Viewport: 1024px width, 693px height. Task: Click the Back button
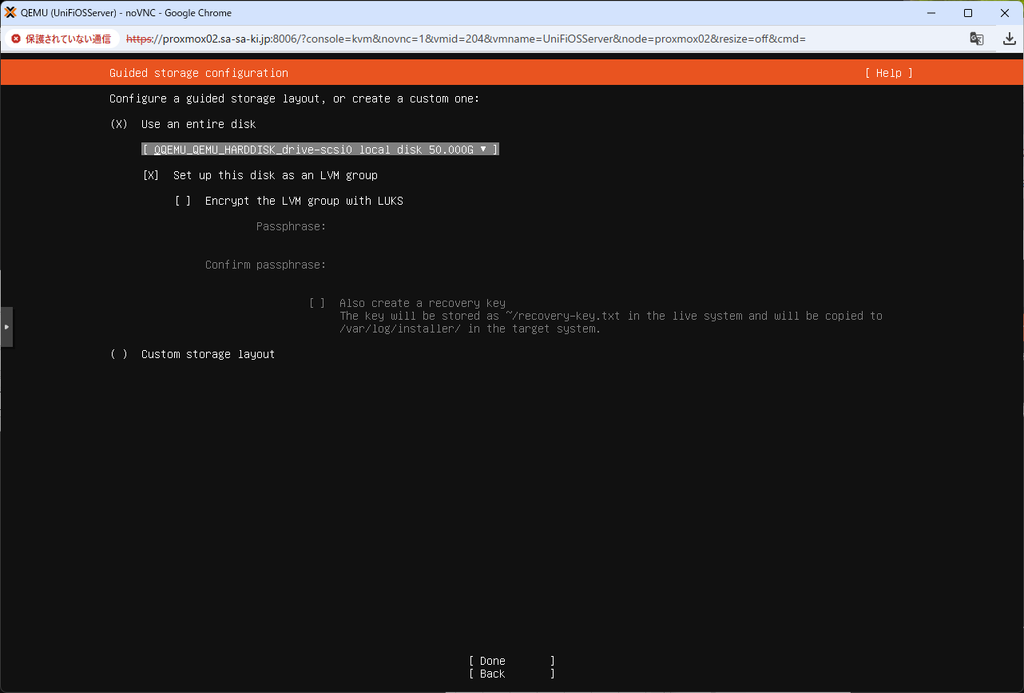coord(512,674)
